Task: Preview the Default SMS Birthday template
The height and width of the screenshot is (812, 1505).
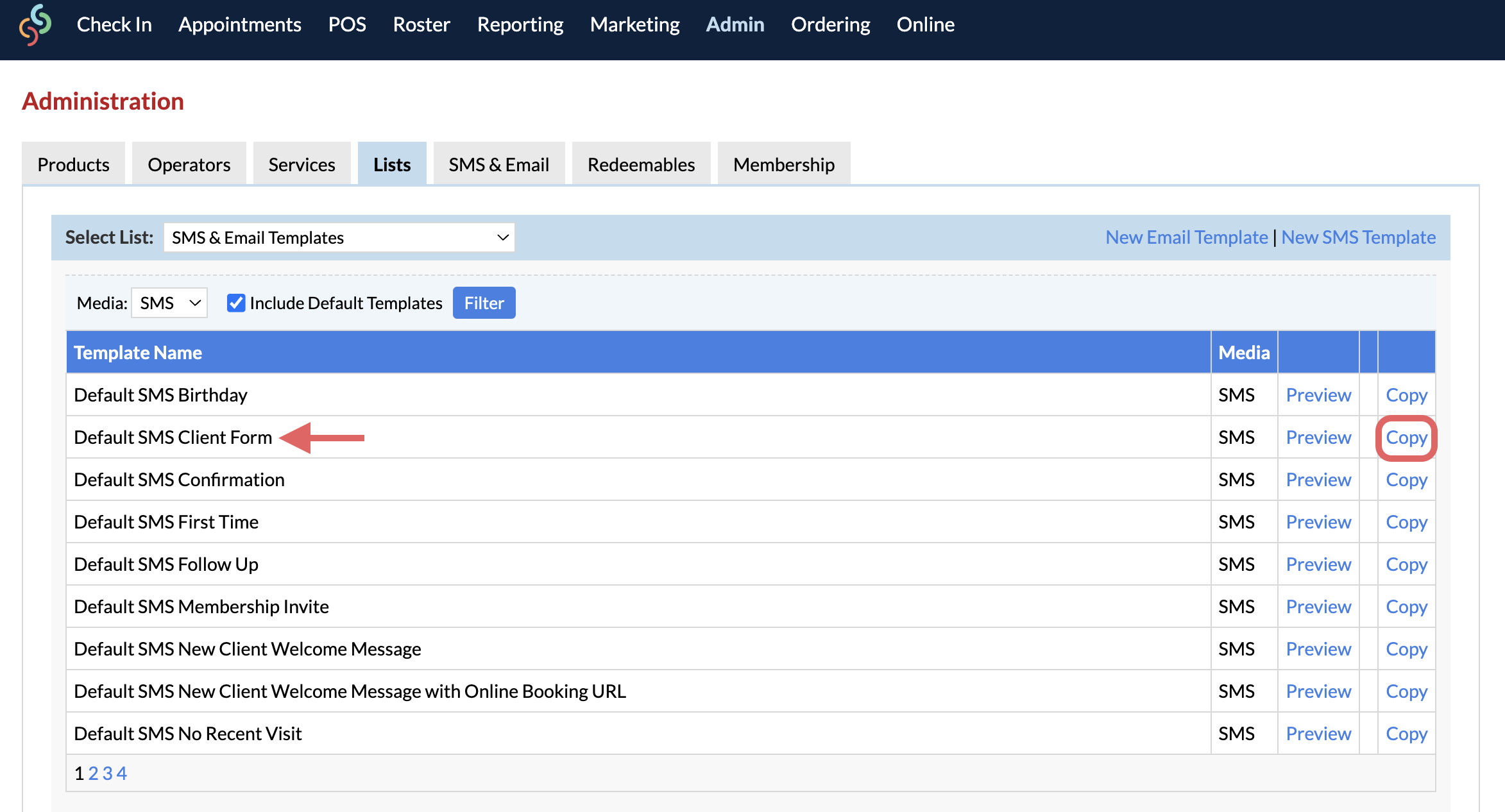Action: (x=1318, y=394)
